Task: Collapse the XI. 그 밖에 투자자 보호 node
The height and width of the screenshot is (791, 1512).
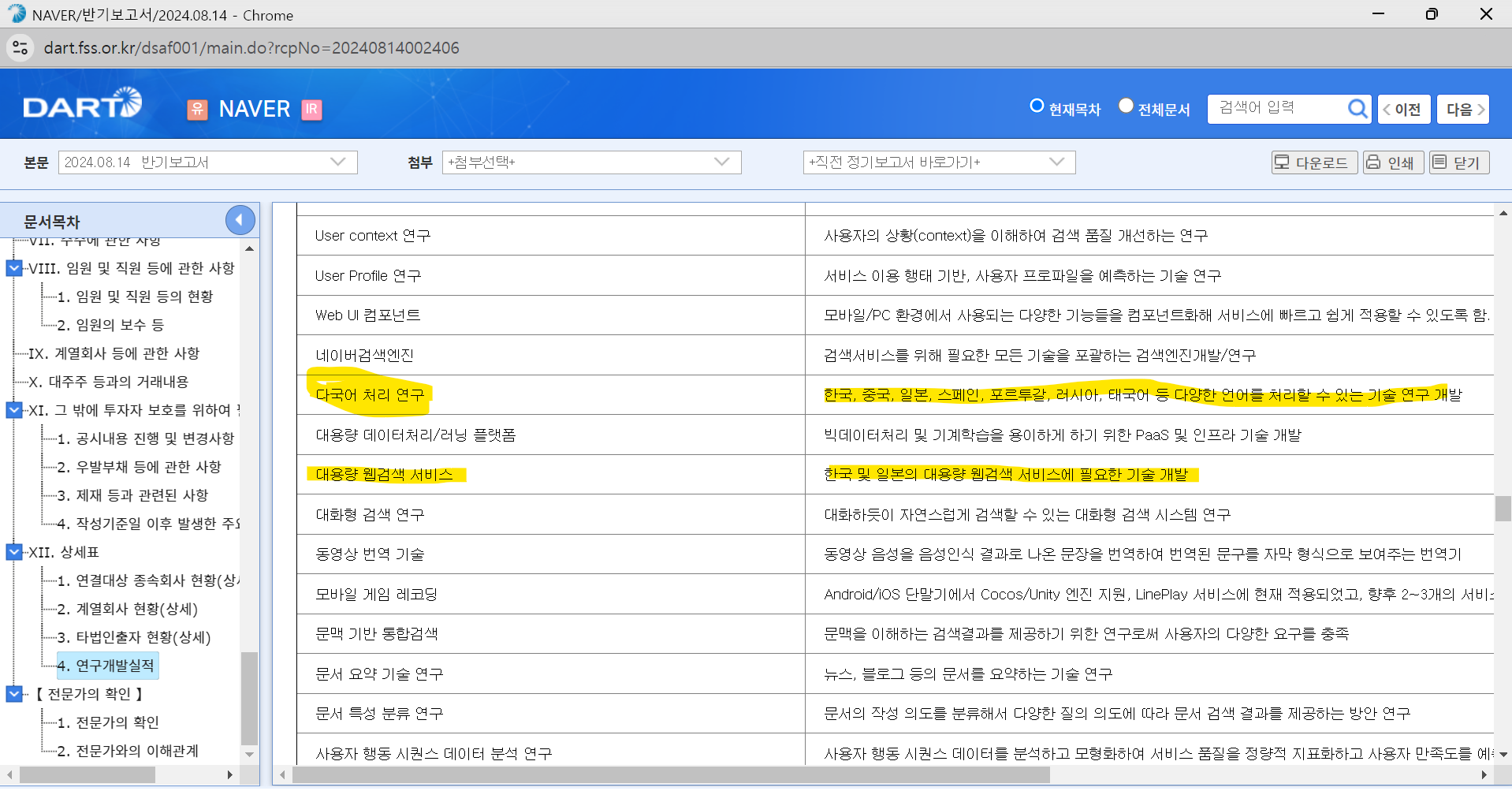Action: tap(14, 410)
